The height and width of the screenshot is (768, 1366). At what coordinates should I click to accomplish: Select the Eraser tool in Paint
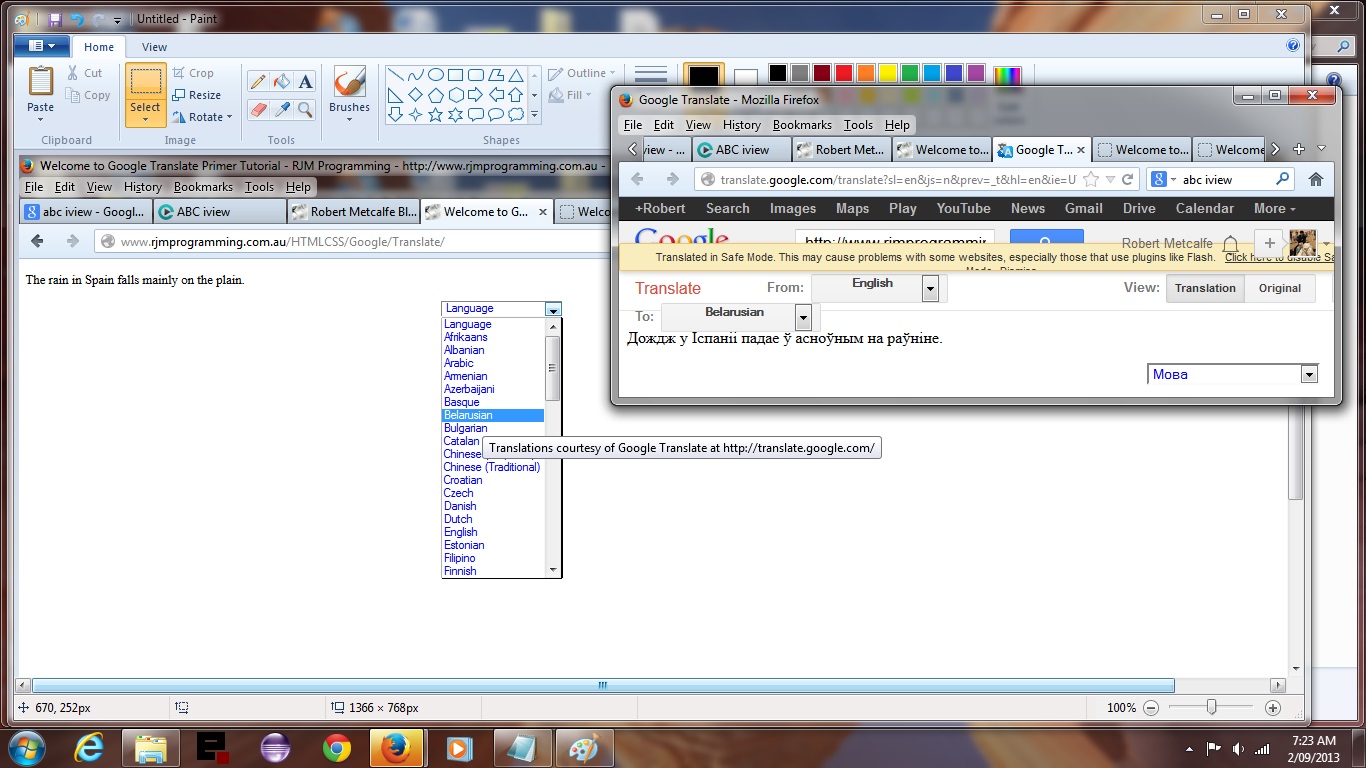[258, 109]
